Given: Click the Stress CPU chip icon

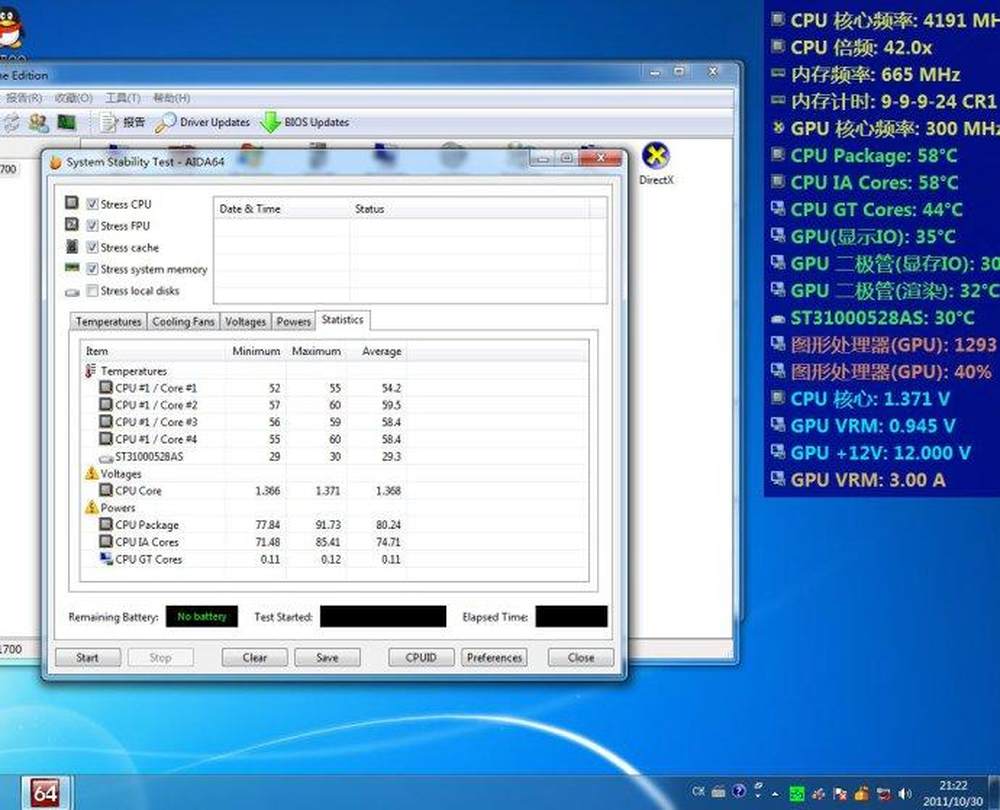Looking at the screenshot, I should [x=71, y=203].
